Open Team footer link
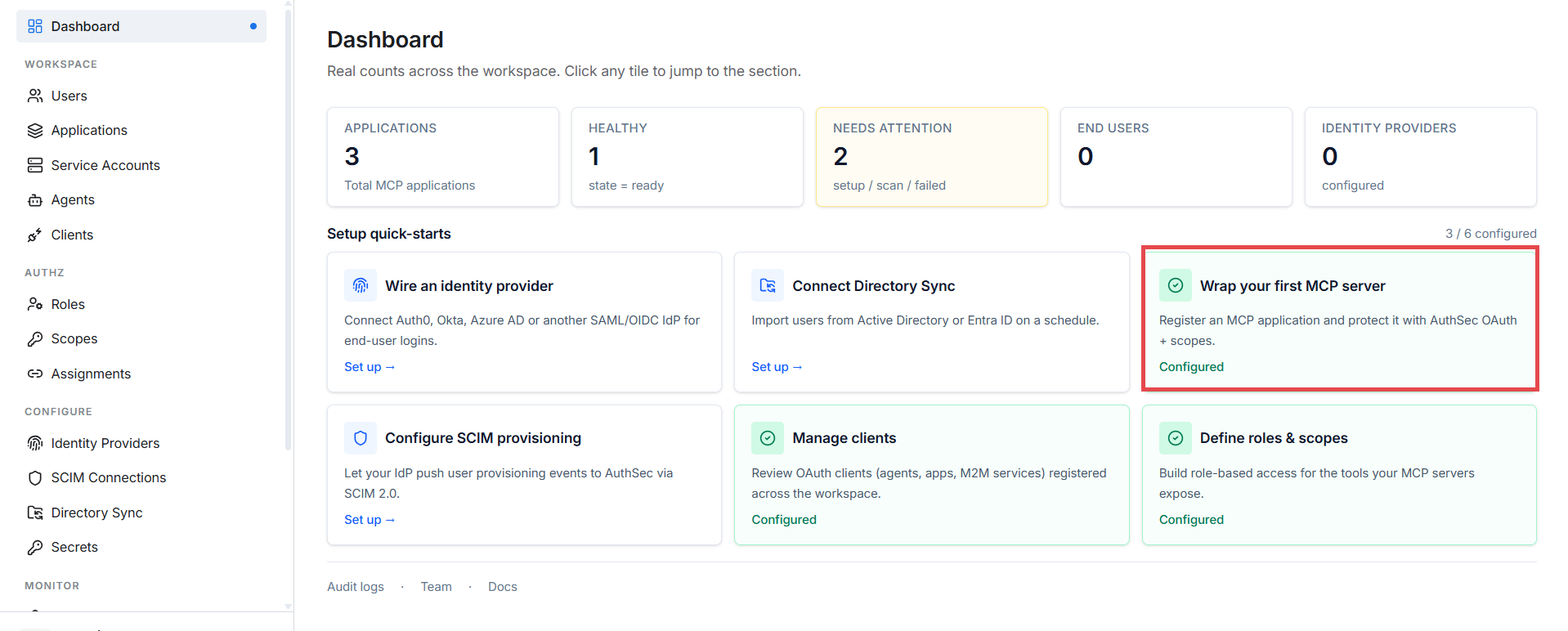Screen dimensions: 1568x631 [x=436, y=587]
